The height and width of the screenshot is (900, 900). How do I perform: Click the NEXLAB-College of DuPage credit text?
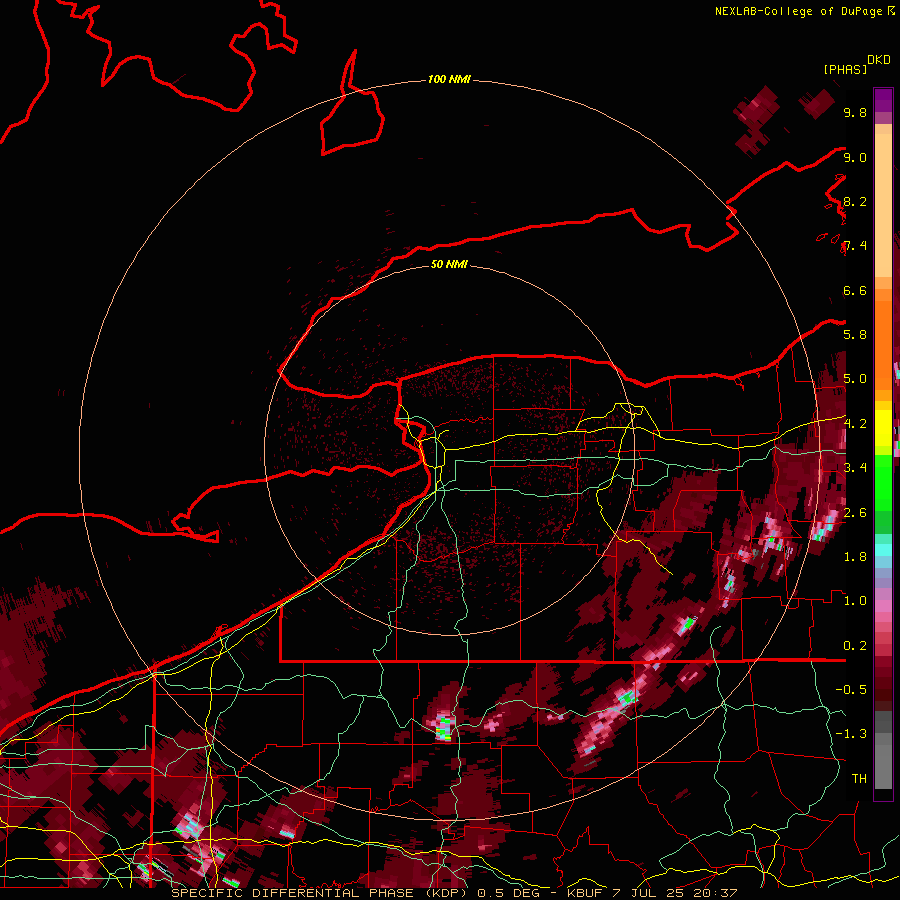click(800, 11)
